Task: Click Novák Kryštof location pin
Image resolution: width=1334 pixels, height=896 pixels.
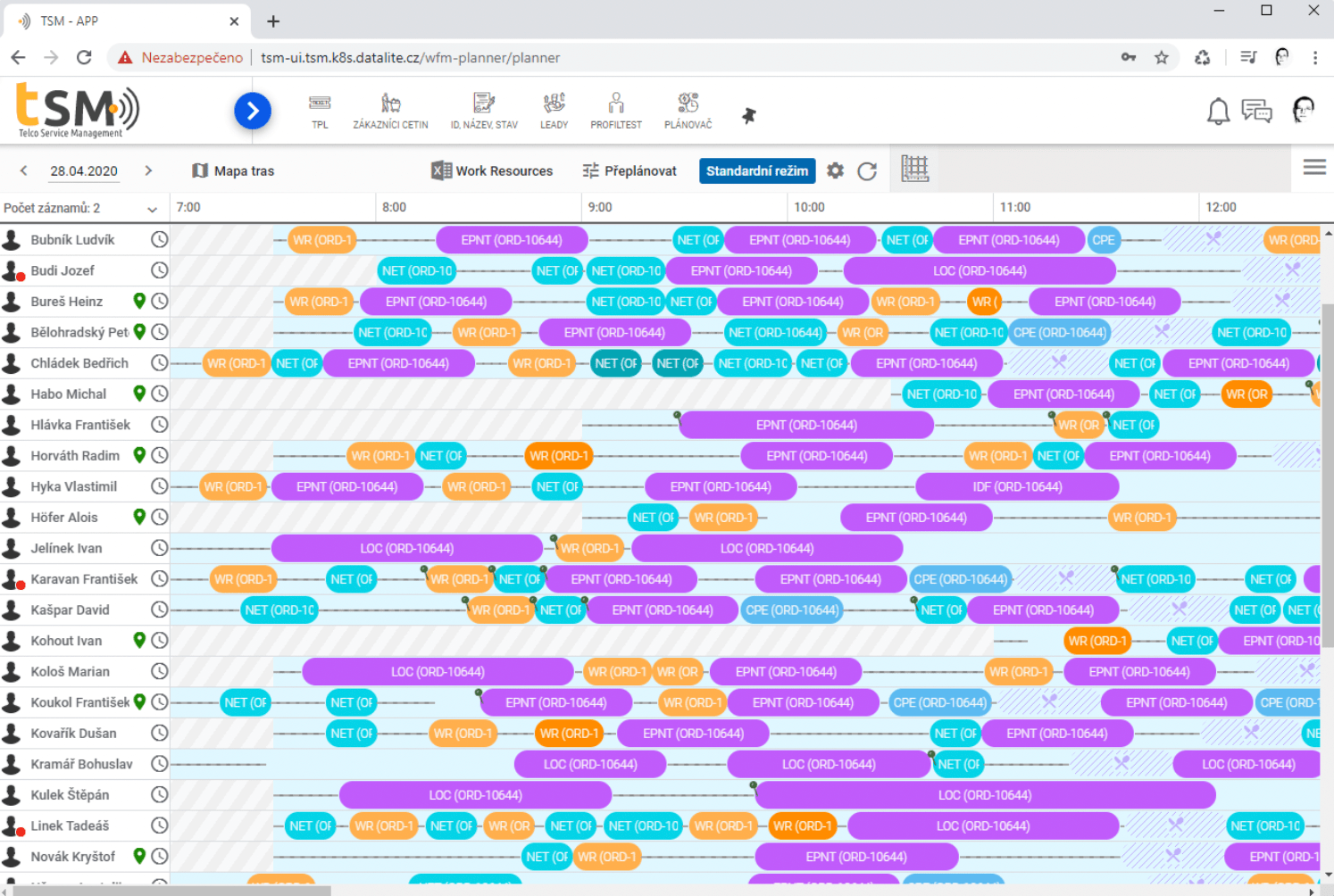Action: 139,856
